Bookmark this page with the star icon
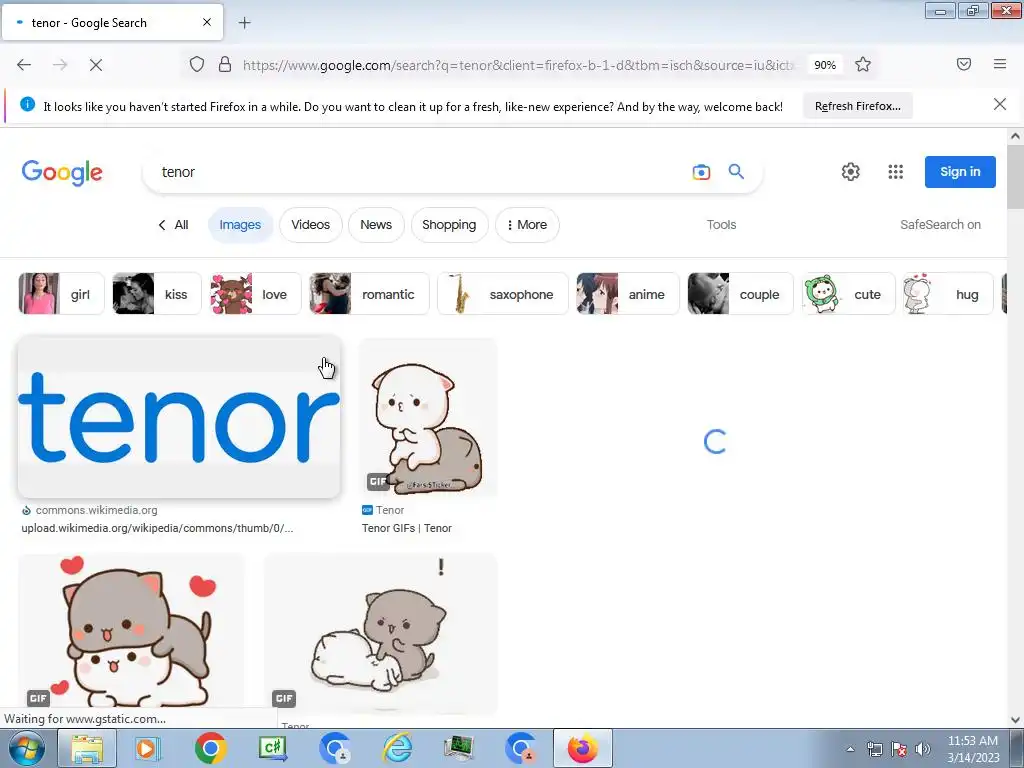 (863, 65)
